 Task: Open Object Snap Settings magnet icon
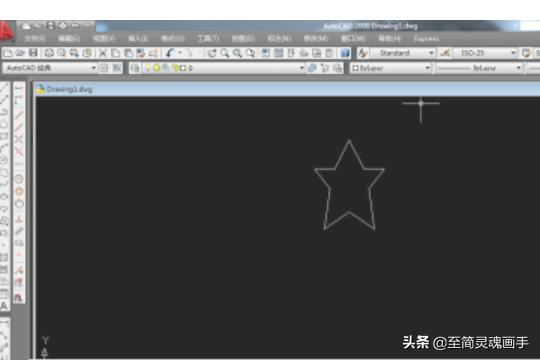pyautogui.click(x=19, y=297)
